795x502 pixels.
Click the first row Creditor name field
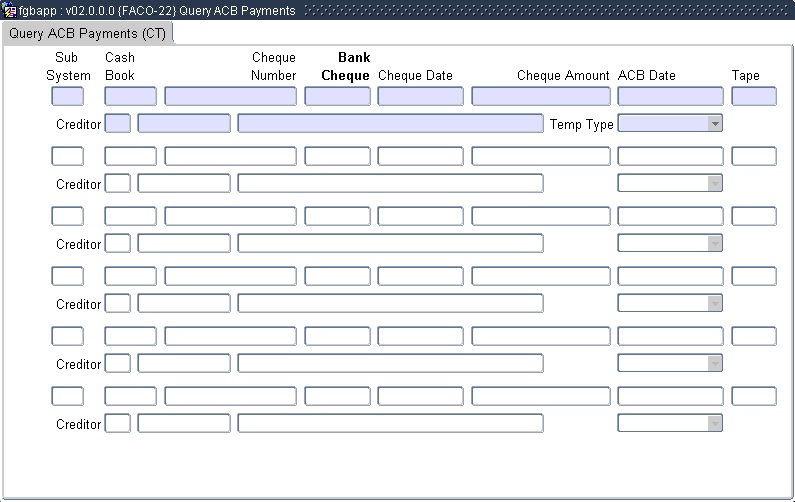[x=390, y=124]
